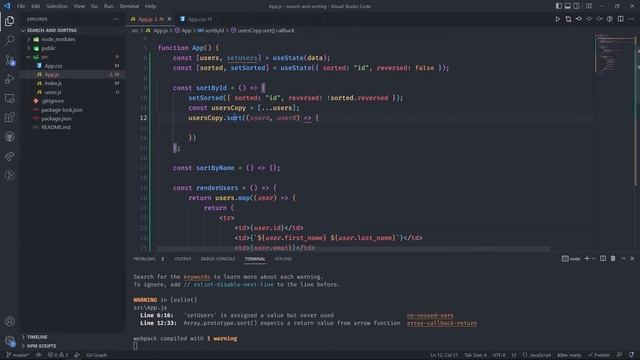Switch to the PROBLEMS panel tab
640x360 pixels.
(144, 259)
